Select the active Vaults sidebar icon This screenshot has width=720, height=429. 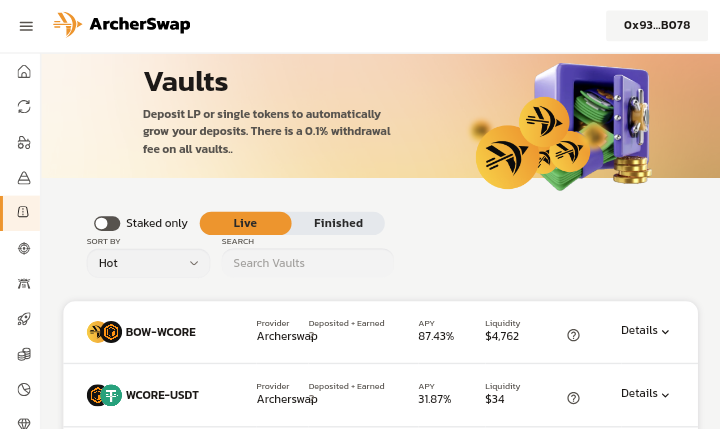(24, 212)
